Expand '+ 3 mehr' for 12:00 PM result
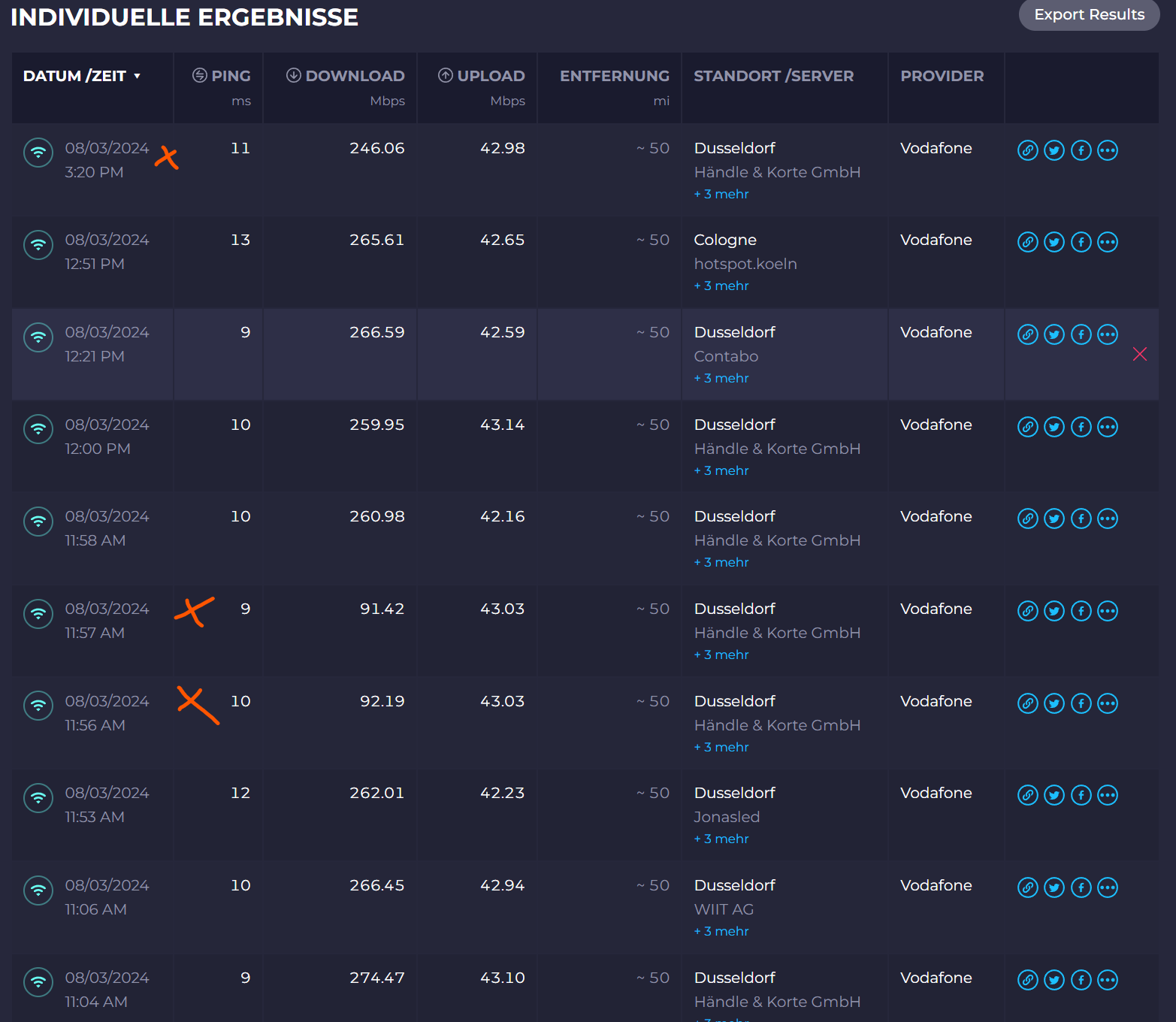 click(721, 470)
